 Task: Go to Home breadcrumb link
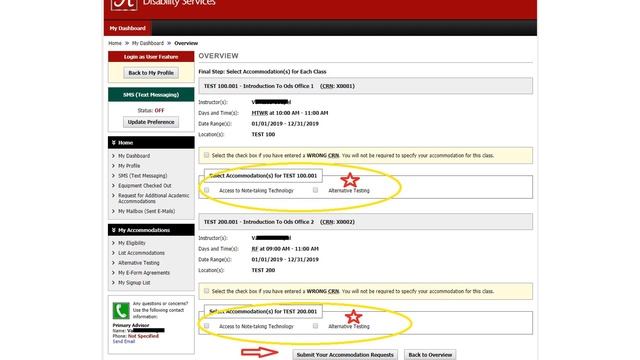pyautogui.click(x=115, y=43)
